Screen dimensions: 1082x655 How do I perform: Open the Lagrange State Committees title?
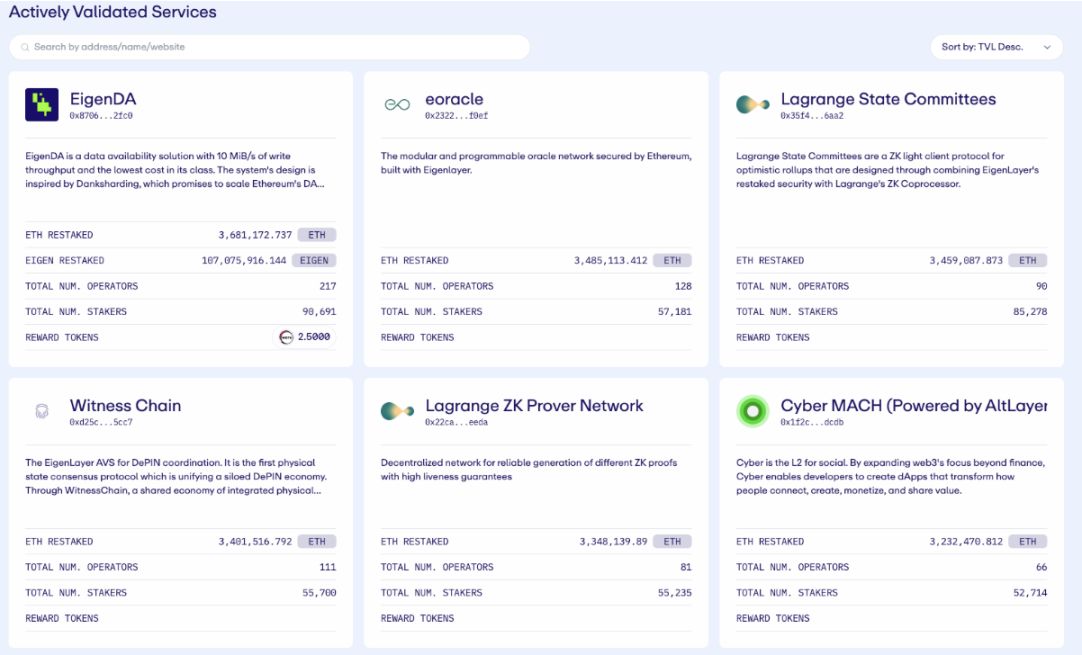pyautogui.click(x=888, y=99)
